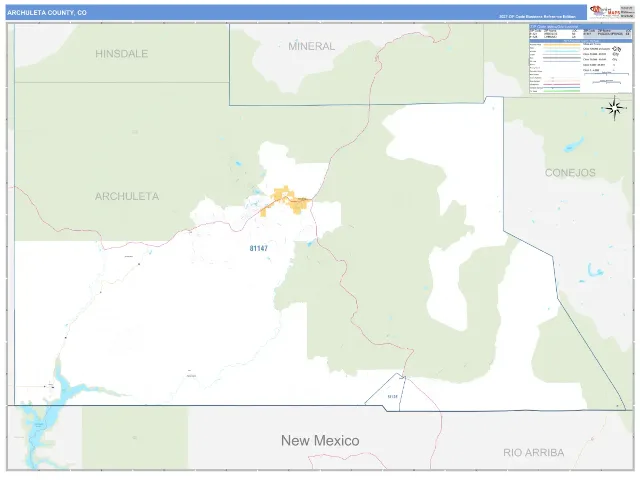This screenshot has height=480, width=640.
Task: Click the 81147 ZIP code label
Action: [x=258, y=248]
